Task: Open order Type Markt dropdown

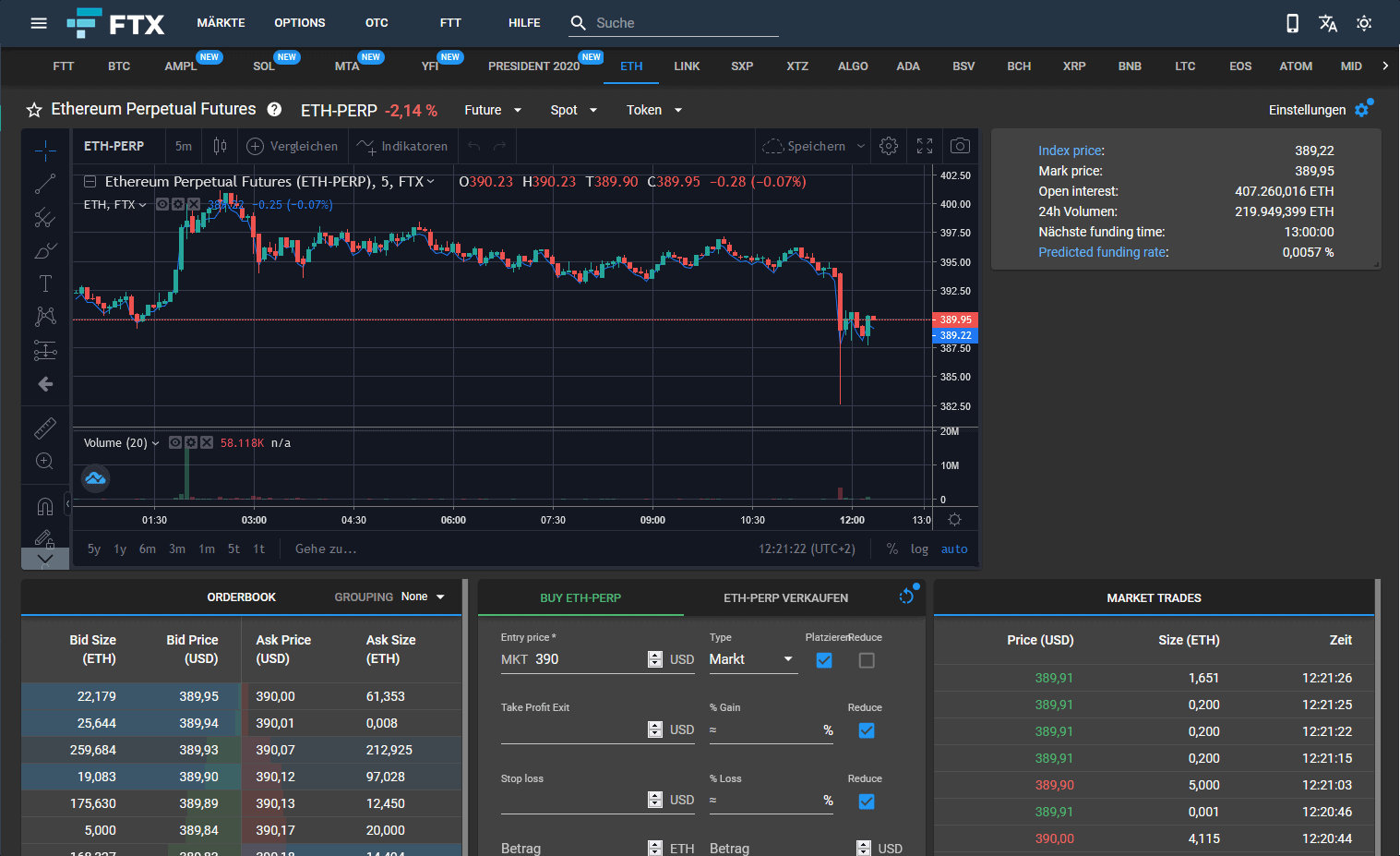Action: 752,659
